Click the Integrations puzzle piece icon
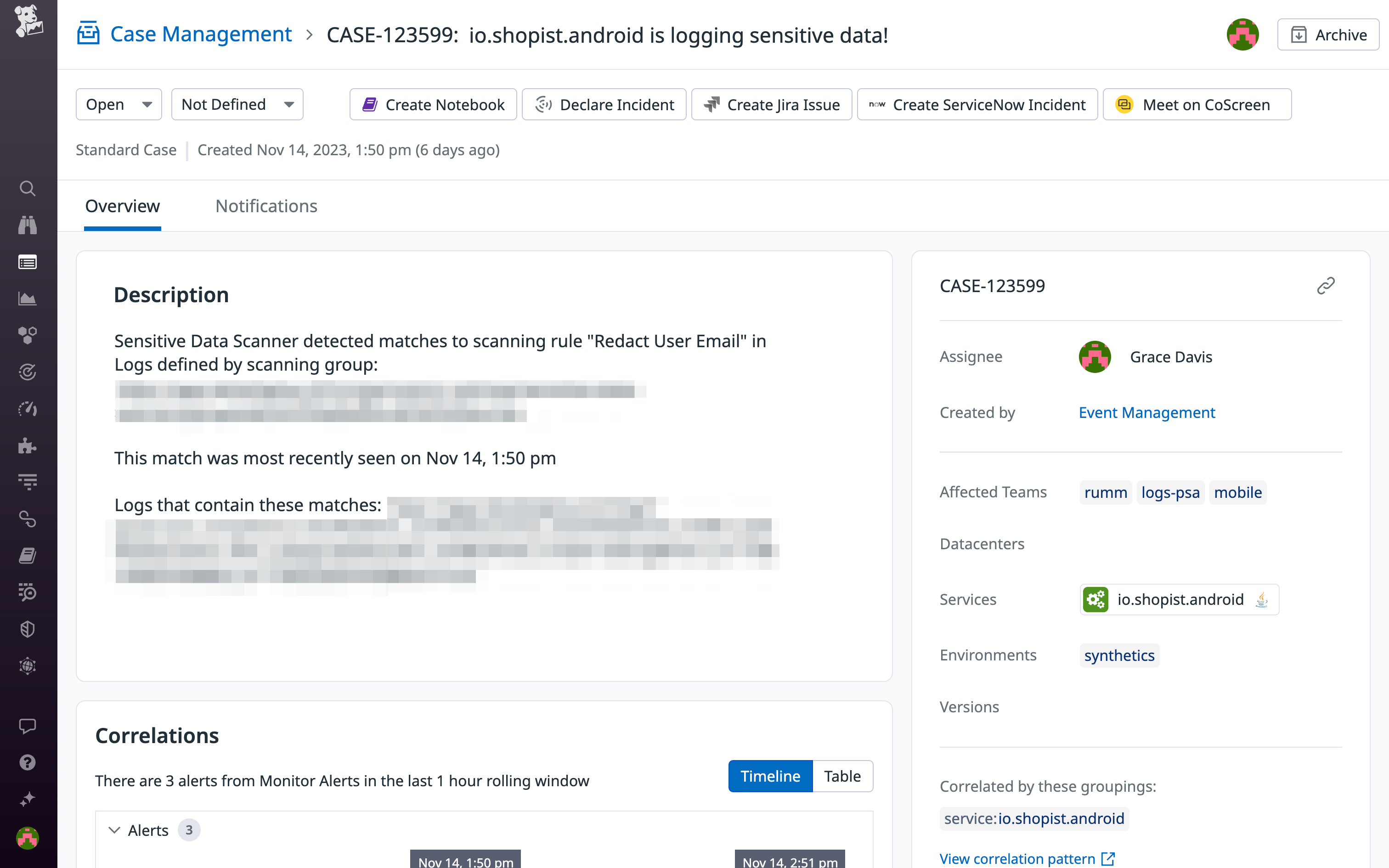The image size is (1389, 868). [x=28, y=446]
